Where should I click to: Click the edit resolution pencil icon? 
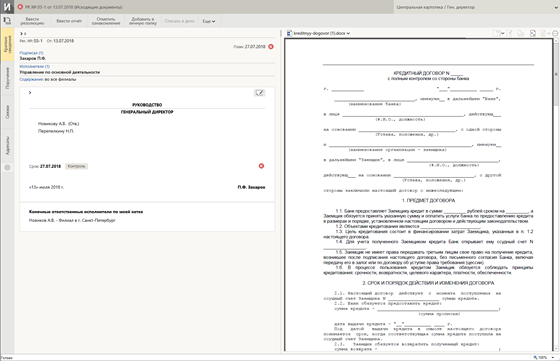tap(260, 93)
